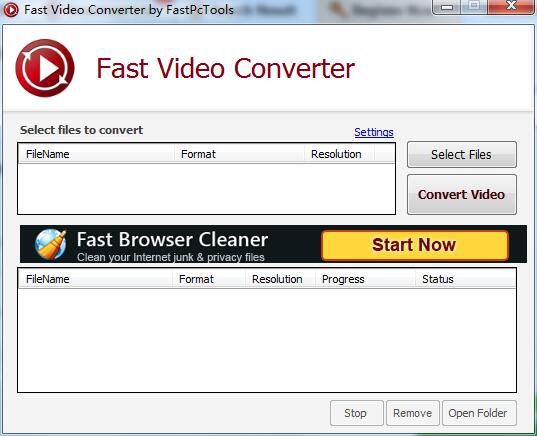
Task: Click the maximize window button
Action: pyautogui.click(x=474, y=6)
